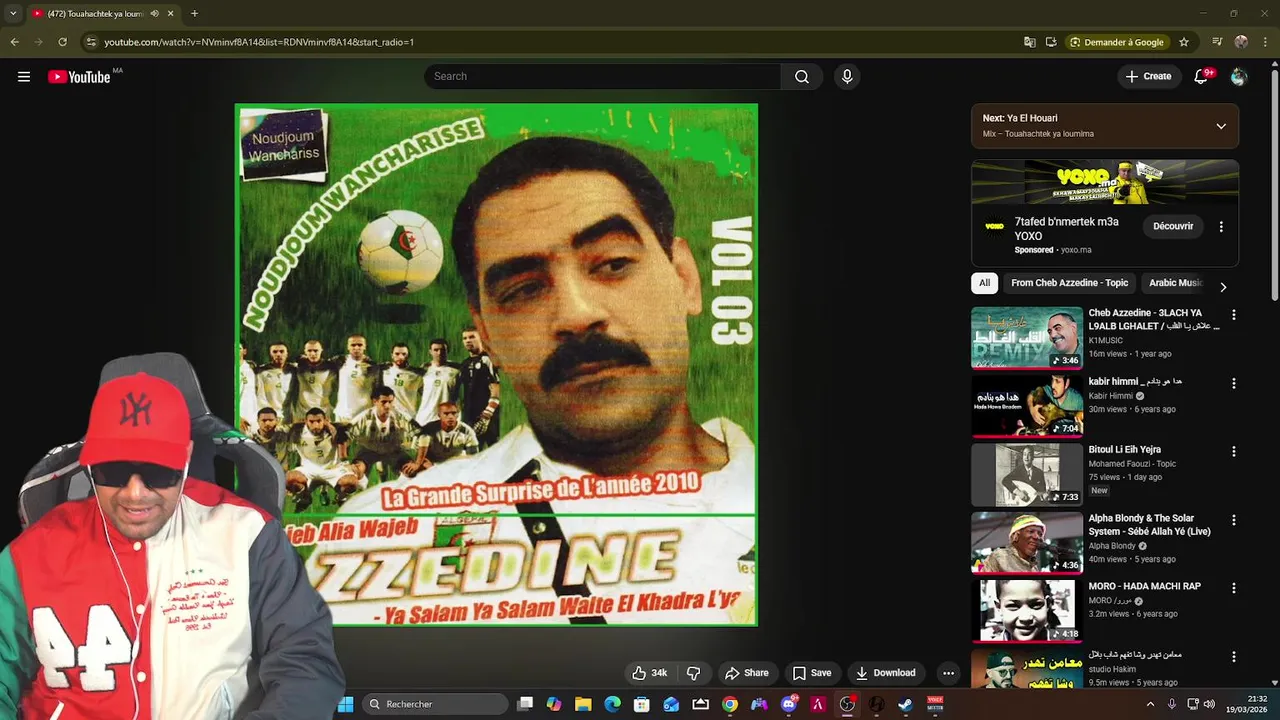Viewport: 1280px width, 720px height.
Task: Open kabir himmi video thumbnail
Action: click(x=1027, y=407)
